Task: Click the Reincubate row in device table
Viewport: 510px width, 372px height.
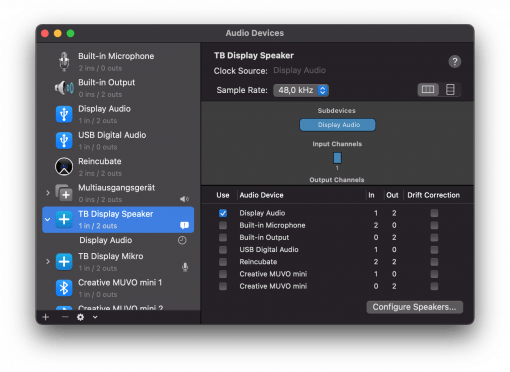Action: click(x=337, y=262)
